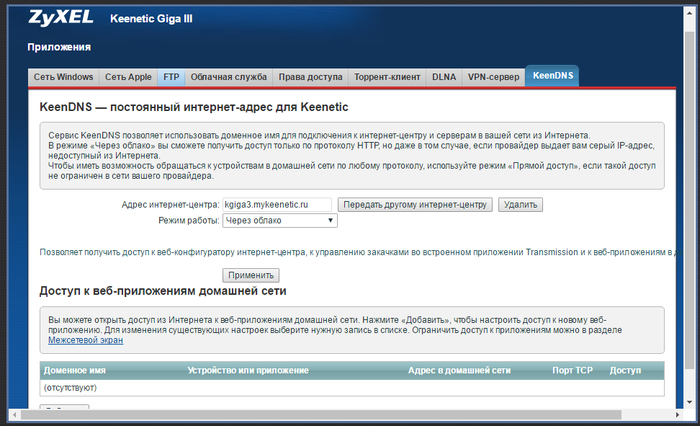The height and width of the screenshot is (426, 700).
Task: Click the Доменное имя column header
Action: (75, 370)
